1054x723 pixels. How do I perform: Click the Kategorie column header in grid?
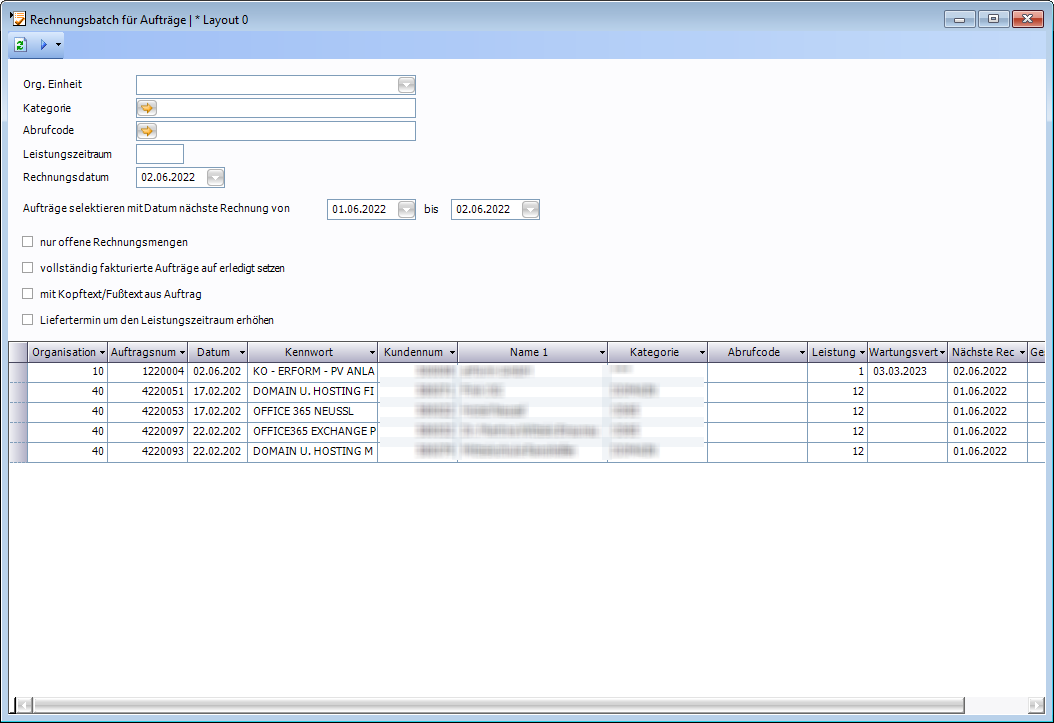point(654,352)
